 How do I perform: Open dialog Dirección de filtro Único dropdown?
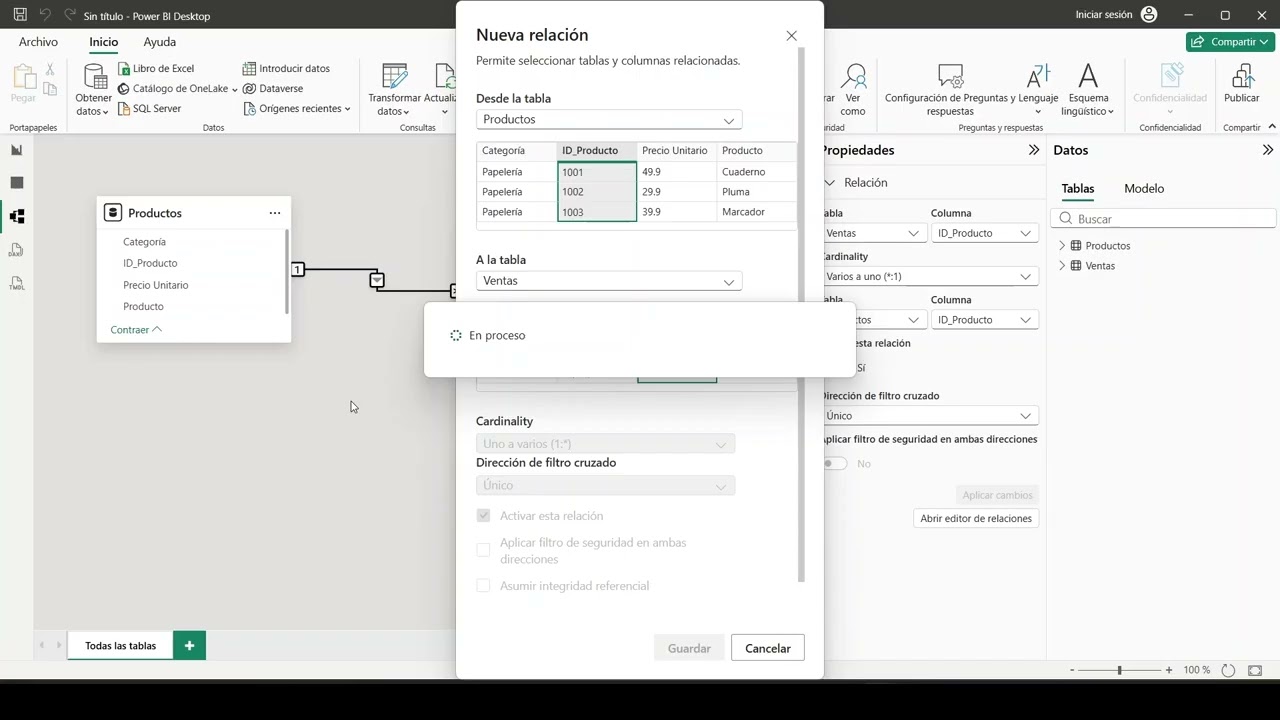point(605,485)
